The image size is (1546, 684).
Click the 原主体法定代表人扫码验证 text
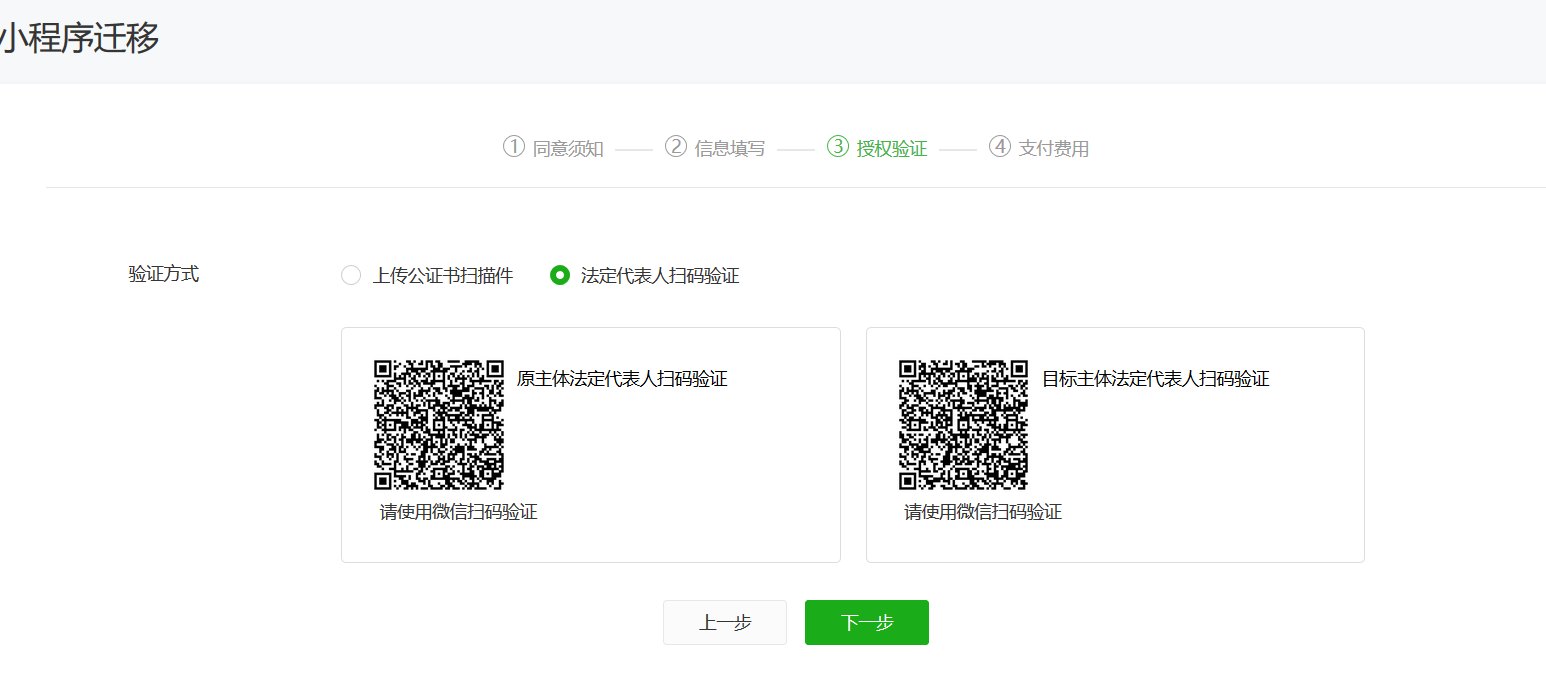point(622,379)
